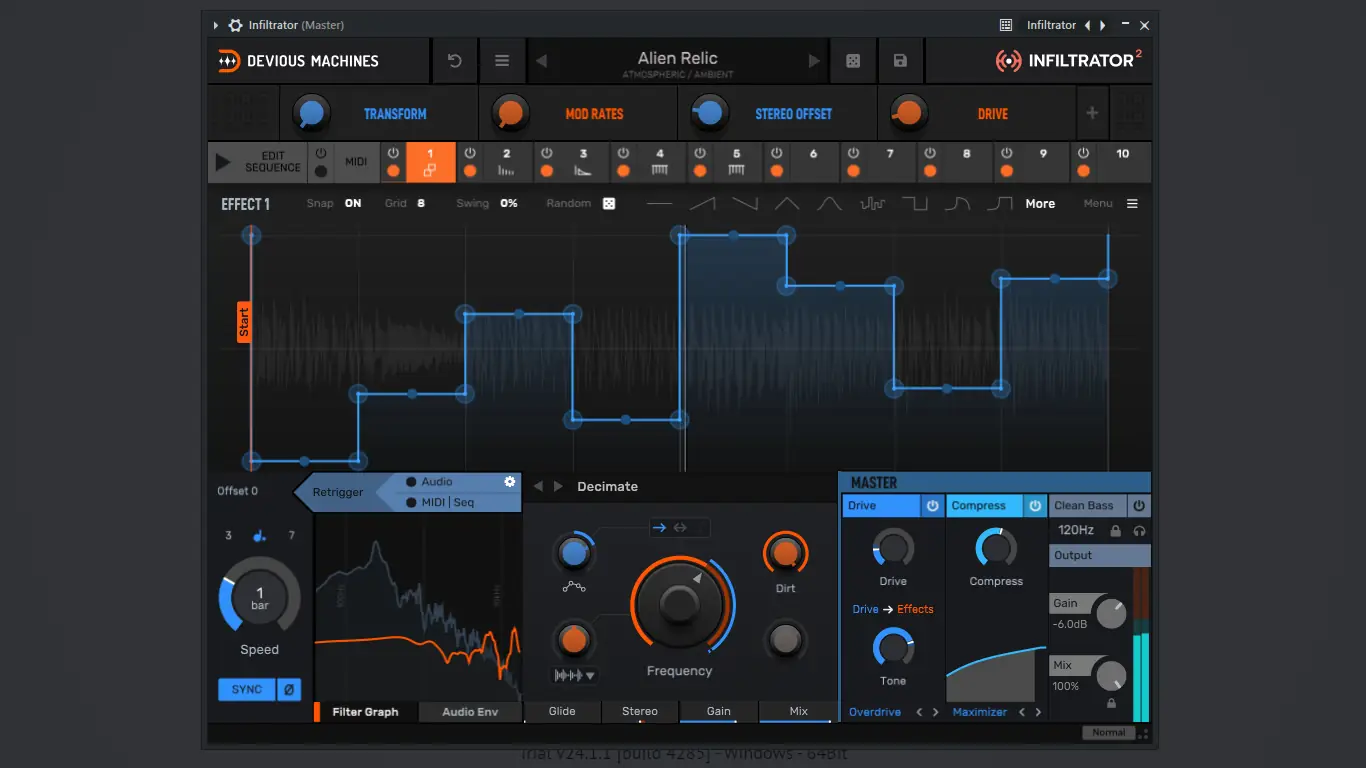Image resolution: width=1366 pixels, height=768 pixels.
Task: Click the undo arrow in the header
Action: (455, 61)
